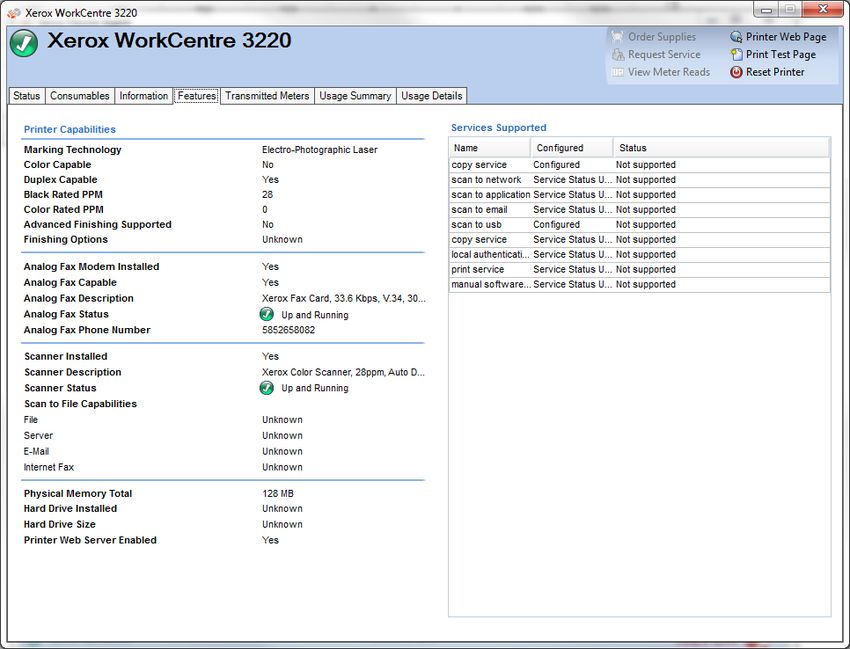Select the local authenticati... service row
This screenshot has height=649, width=850.
pyautogui.click(x=640, y=254)
